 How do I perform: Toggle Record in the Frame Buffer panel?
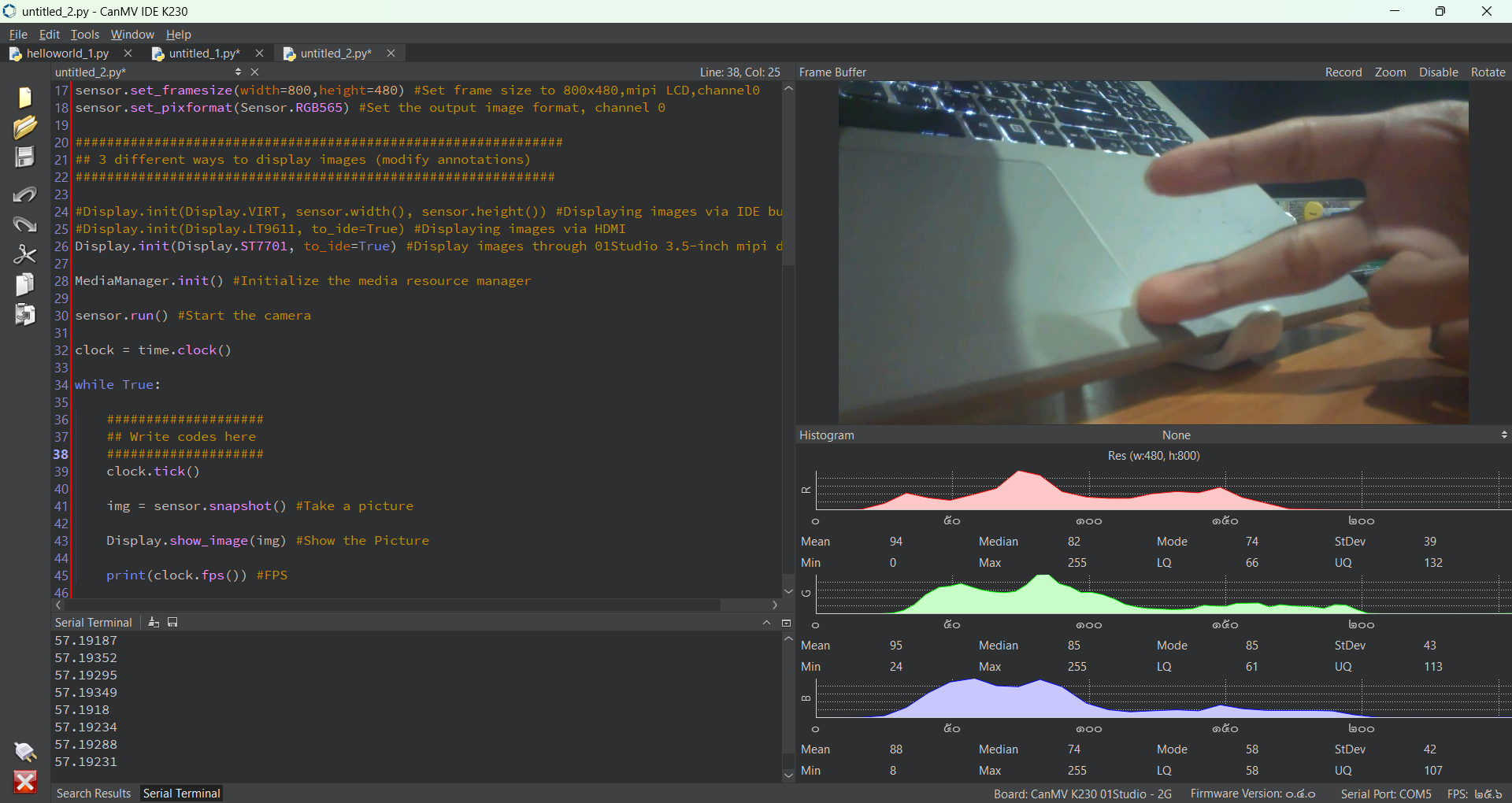1343,72
